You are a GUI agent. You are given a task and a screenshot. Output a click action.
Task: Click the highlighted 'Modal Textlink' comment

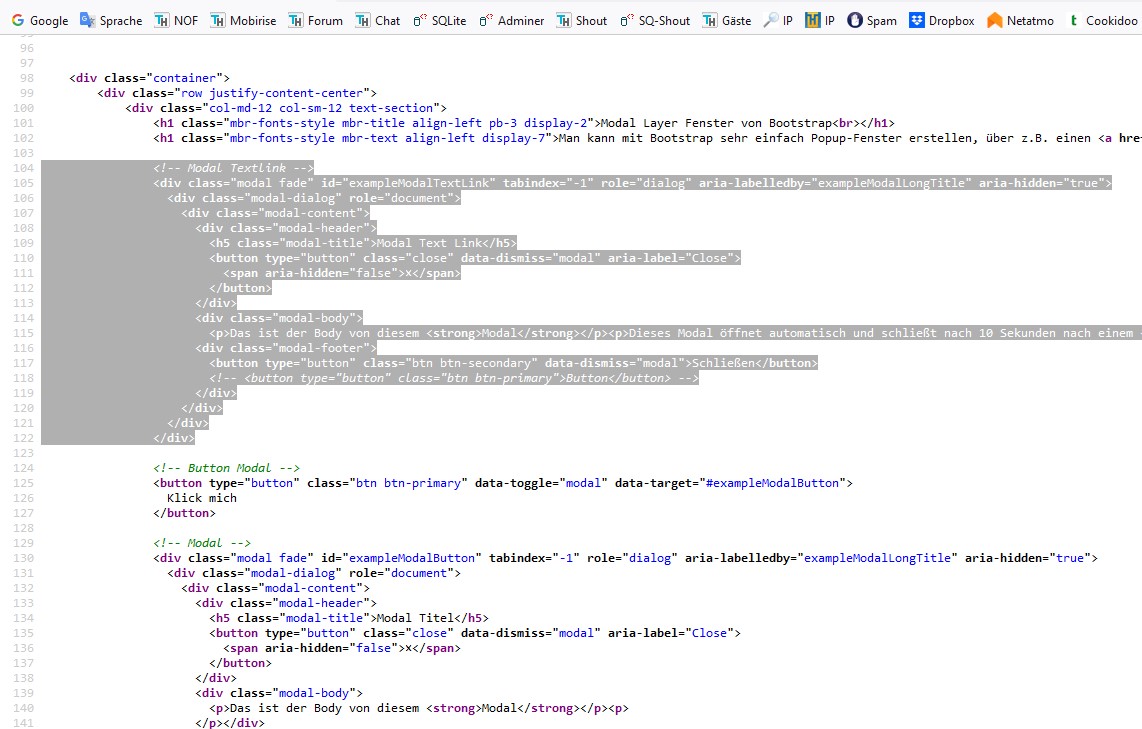coord(234,168)
